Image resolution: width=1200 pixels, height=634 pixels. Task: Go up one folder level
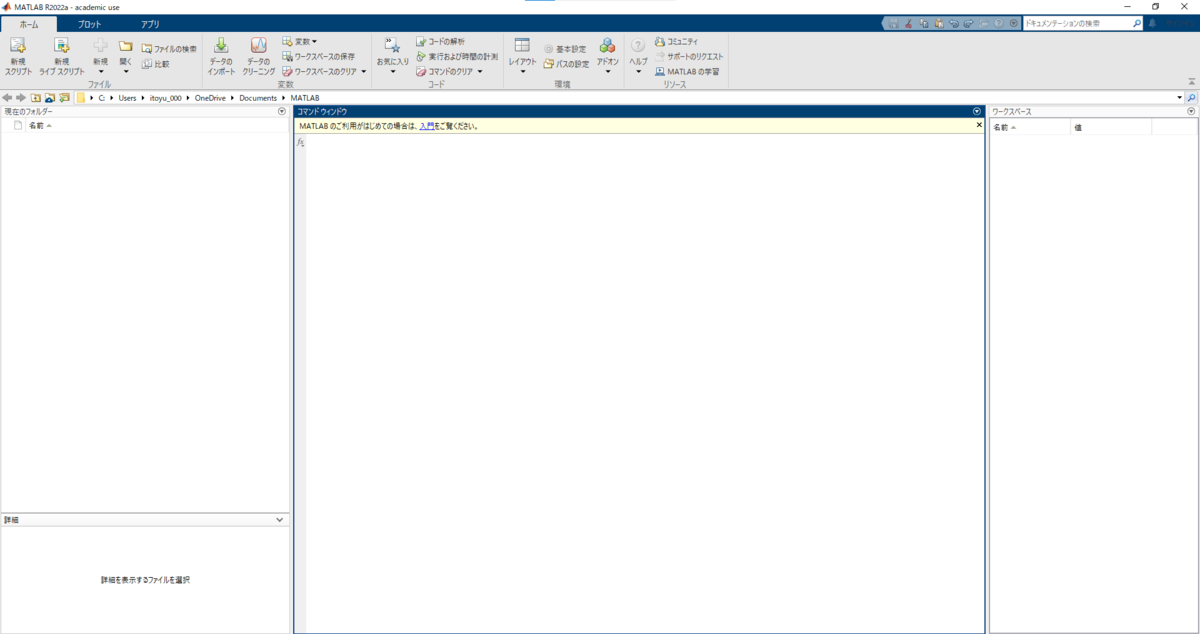coord(36,98)
